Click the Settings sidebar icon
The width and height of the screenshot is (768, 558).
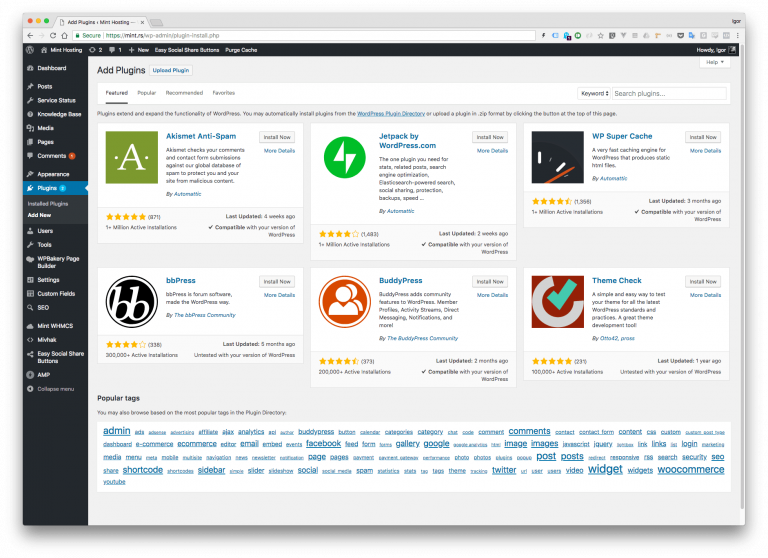(30, 280)
